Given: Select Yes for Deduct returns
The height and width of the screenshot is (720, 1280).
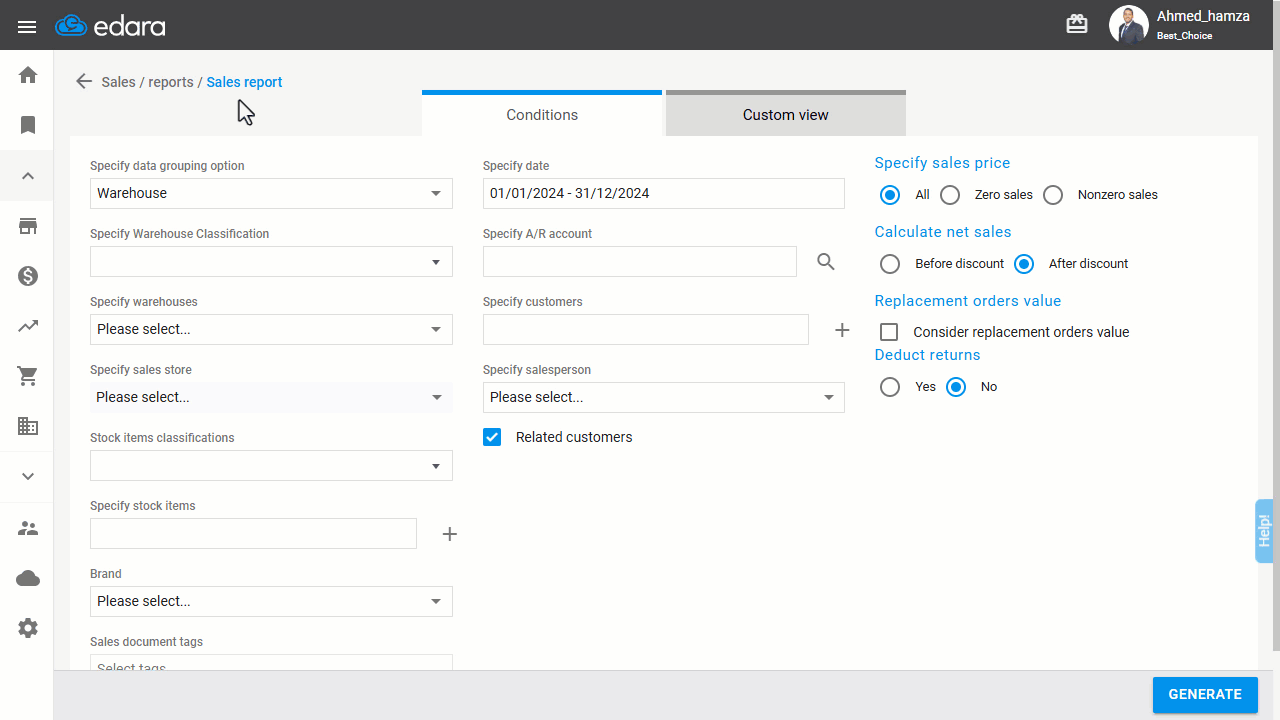Looking at the screenshot, I should click(x=890, y=387).
